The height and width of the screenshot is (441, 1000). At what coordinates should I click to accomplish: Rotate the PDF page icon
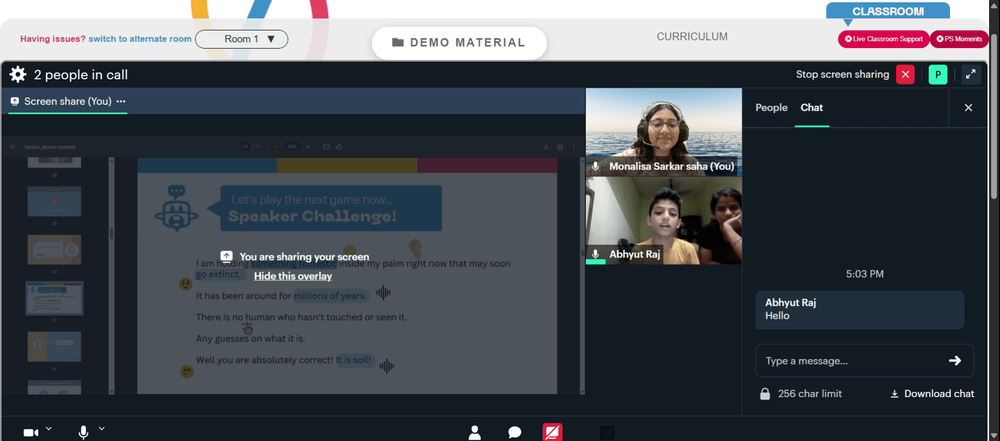(339, 147)
